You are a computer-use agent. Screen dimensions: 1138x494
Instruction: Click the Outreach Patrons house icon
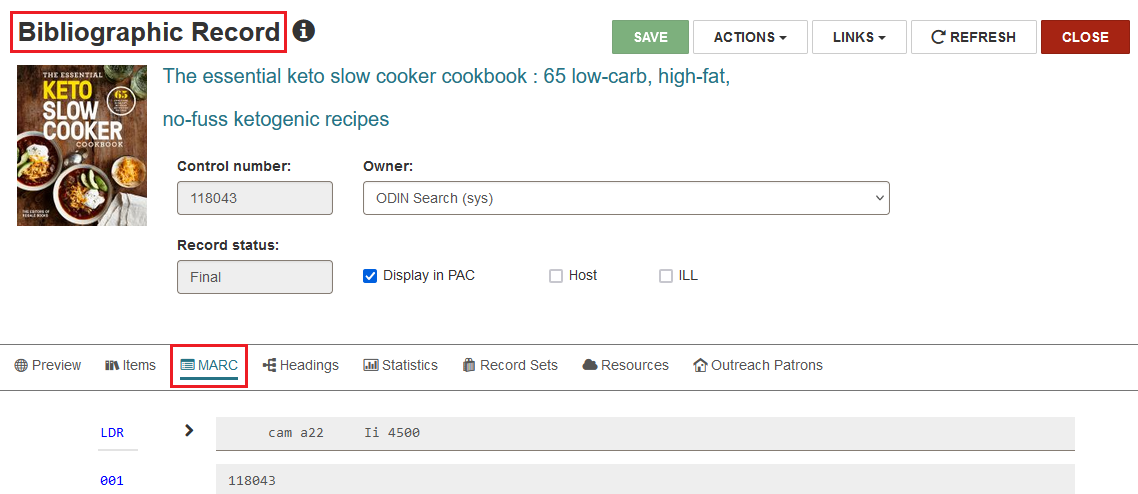700,365
